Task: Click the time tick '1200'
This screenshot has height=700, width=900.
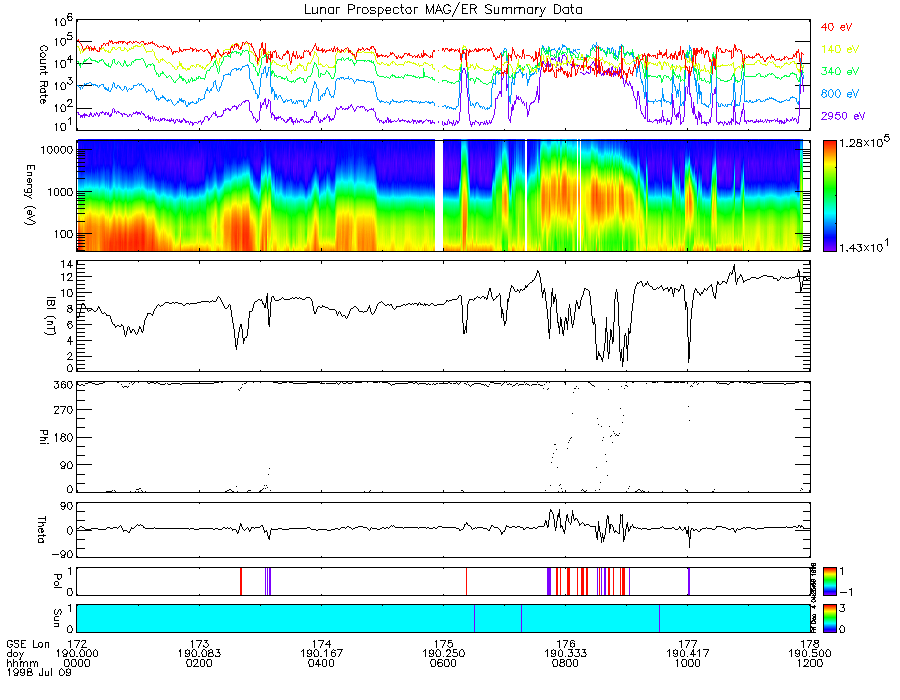Action: pos(810,663)
